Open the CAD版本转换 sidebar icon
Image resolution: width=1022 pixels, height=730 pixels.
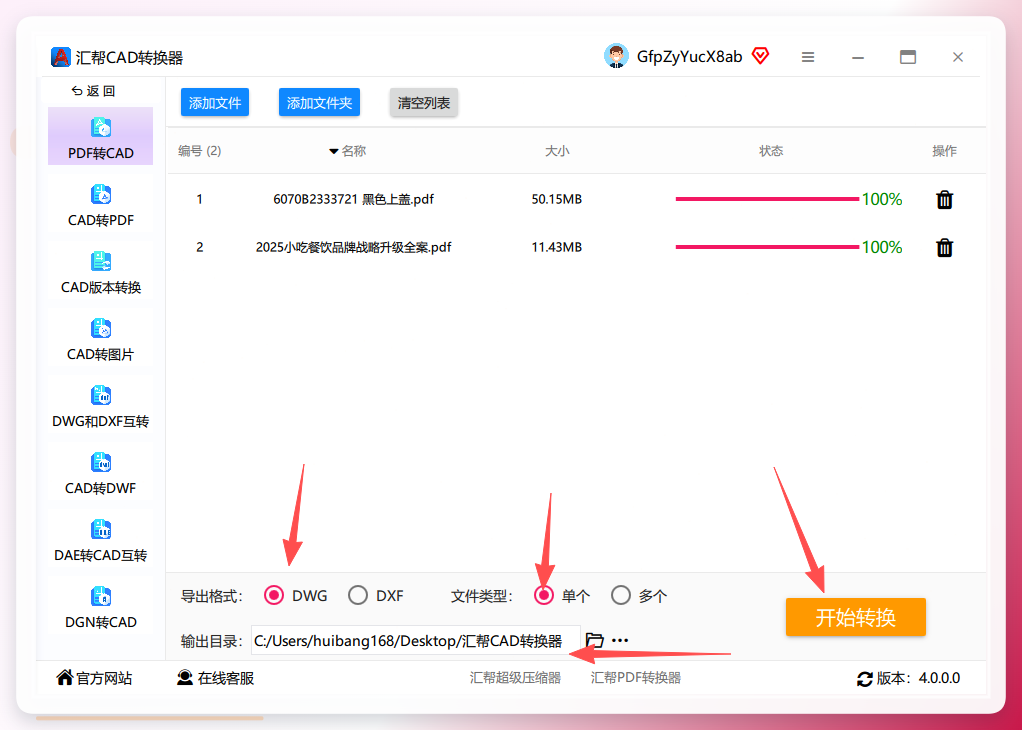coord(100,261)
